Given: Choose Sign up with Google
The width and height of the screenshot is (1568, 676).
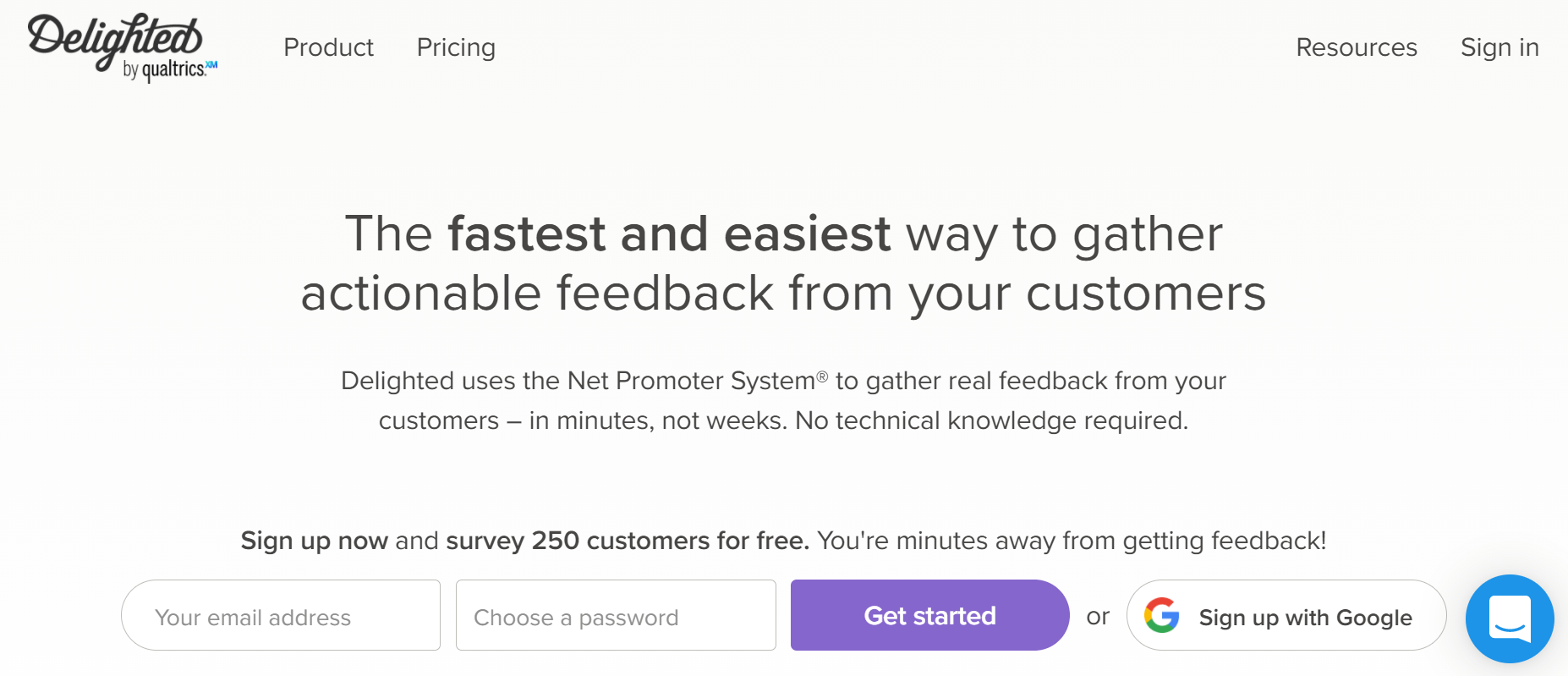Looking at the screenshot, I should click(x=1304, y=618).
